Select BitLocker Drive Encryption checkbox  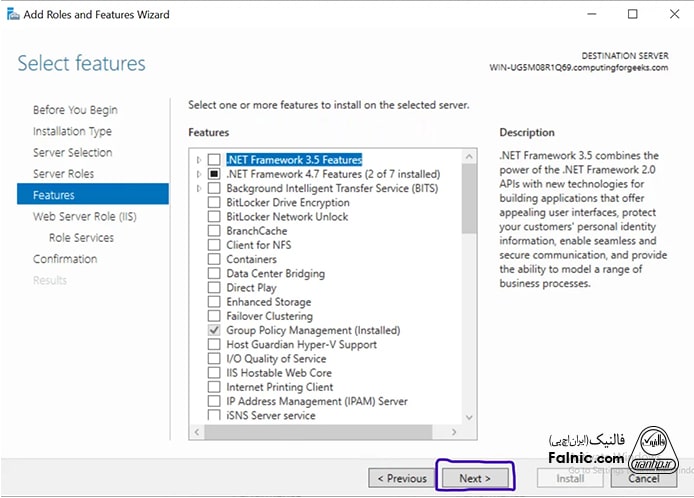(214, 202)
